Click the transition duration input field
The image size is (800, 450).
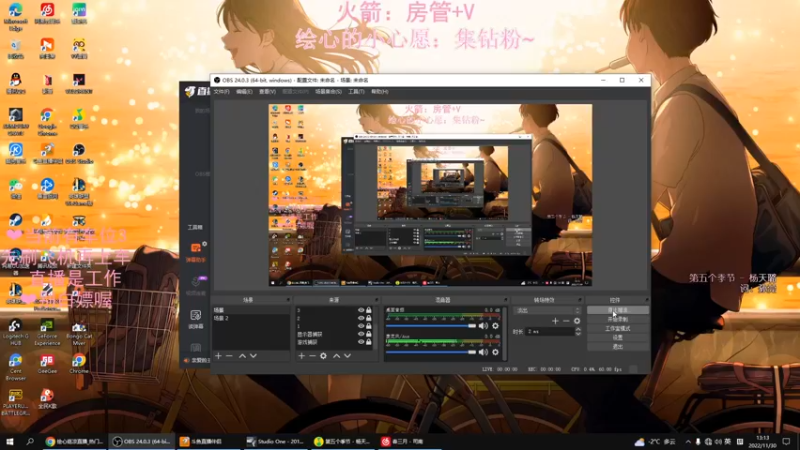click(550, 332)
